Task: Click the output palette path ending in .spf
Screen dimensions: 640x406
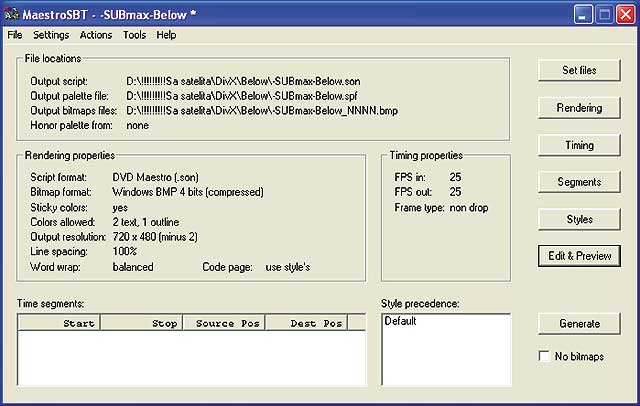Action: coord(242,96)
